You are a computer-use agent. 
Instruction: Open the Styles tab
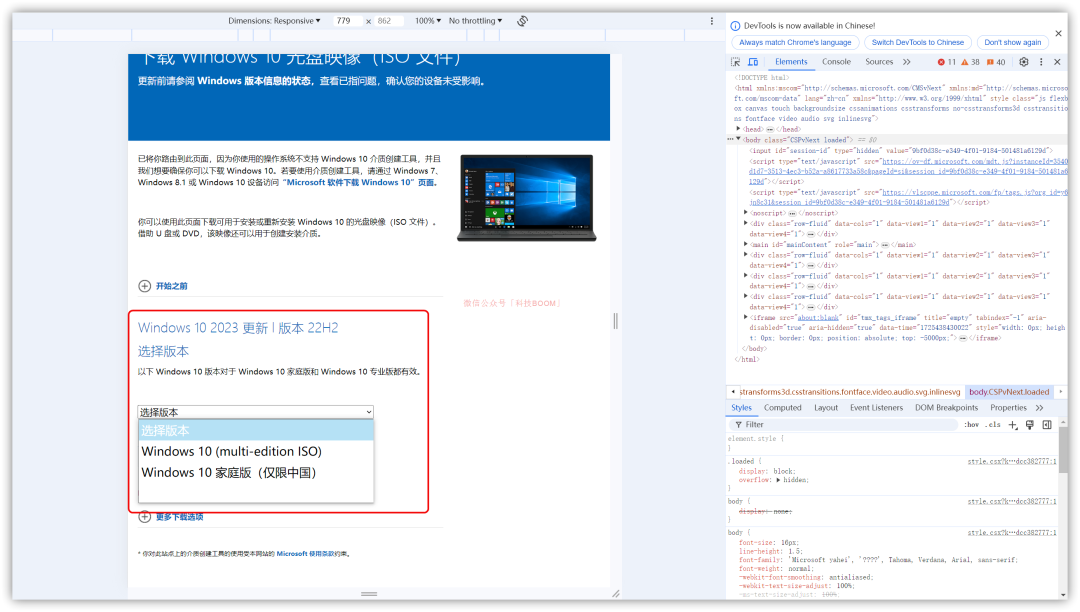(x=741, y=408)
